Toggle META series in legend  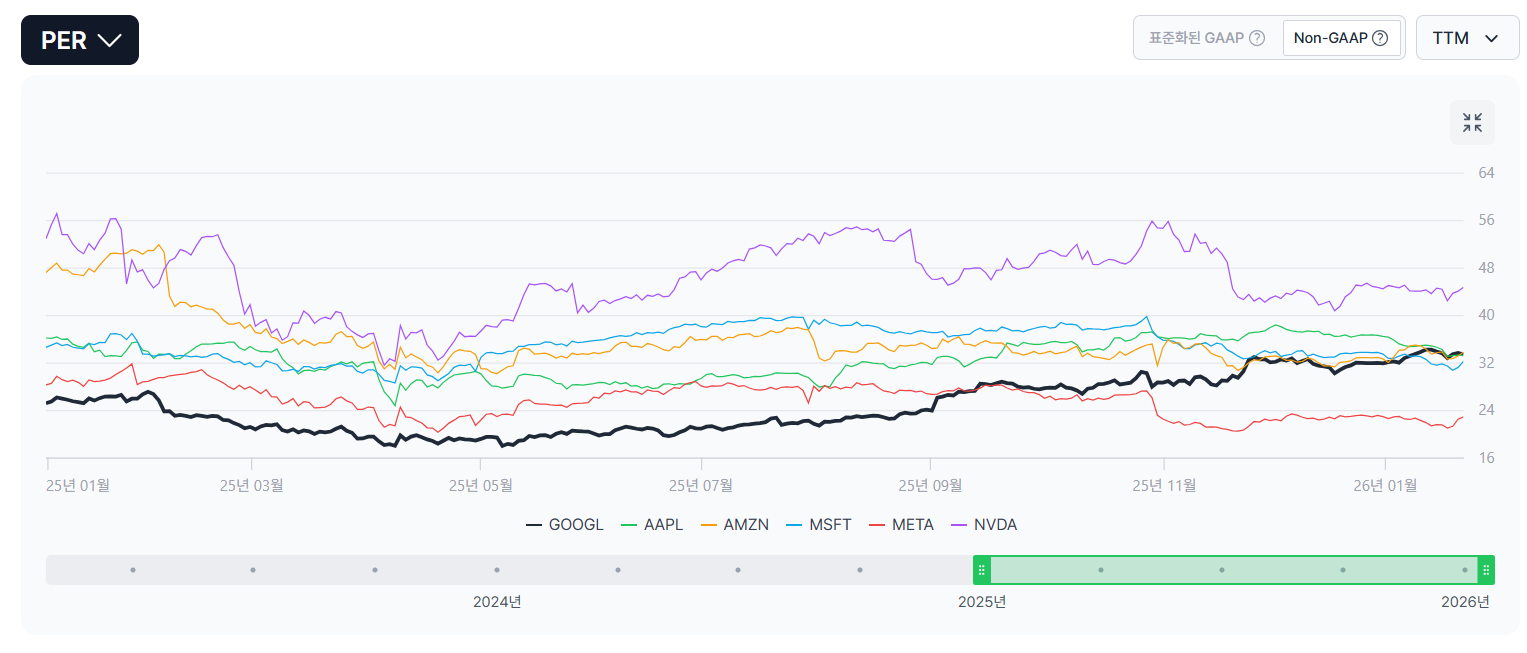[x=902, y=524]
